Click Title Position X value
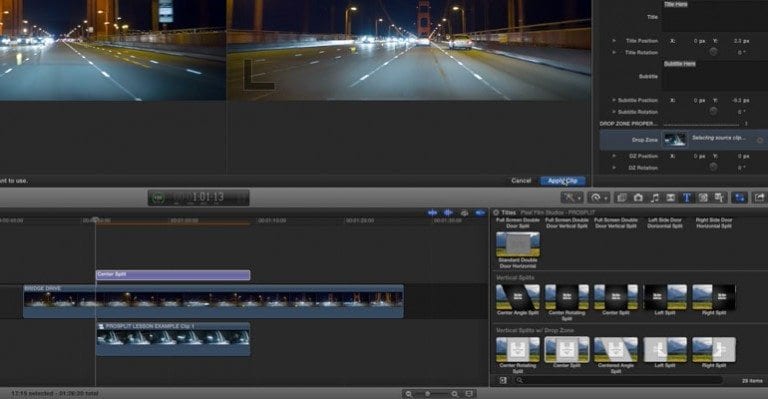768x399 pixels. (699, 41)
